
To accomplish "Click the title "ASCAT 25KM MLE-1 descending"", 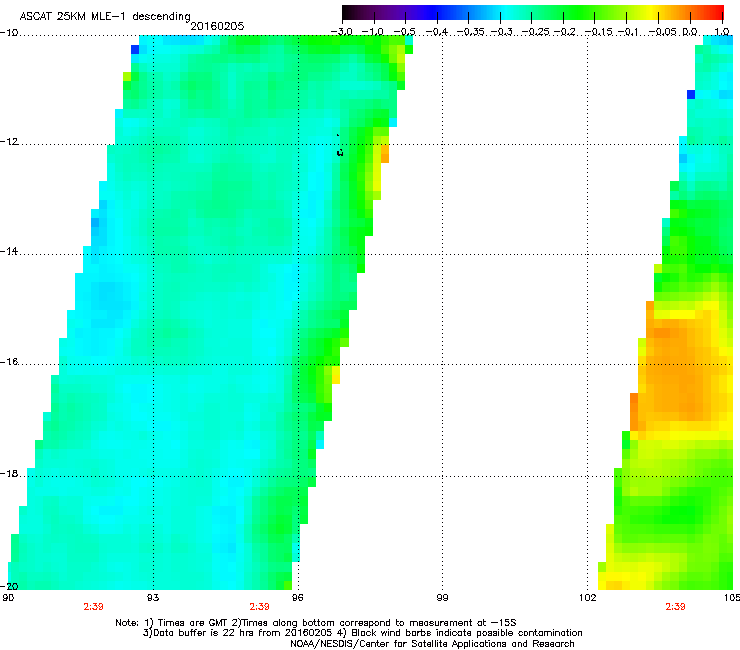I will (105, 16).
